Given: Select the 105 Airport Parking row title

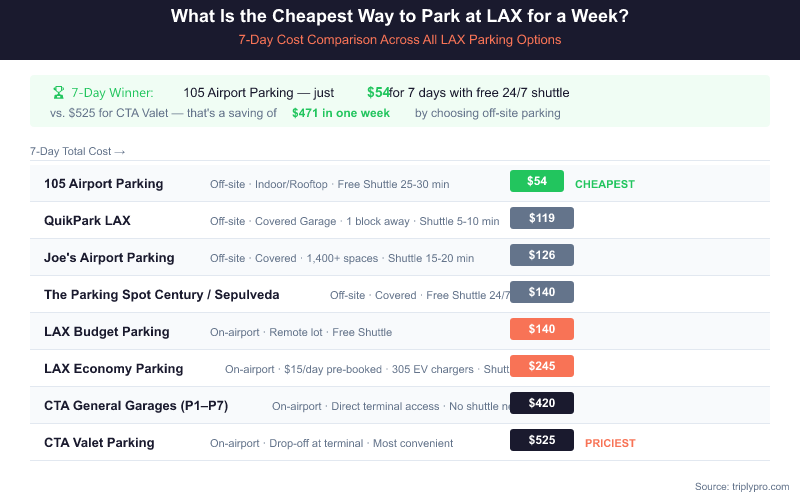Looking at the screenshot, I should (103, 184).
